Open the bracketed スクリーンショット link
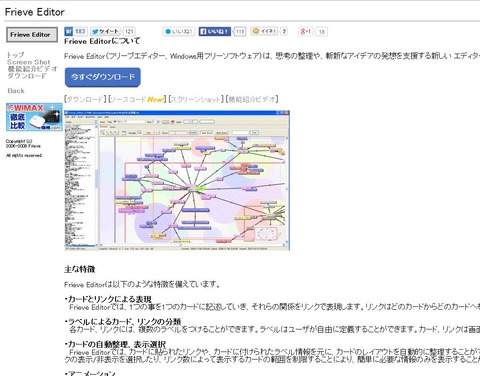The width and height of the screenshot is (480, 376). pyautogui.click(x=197, y=99)
